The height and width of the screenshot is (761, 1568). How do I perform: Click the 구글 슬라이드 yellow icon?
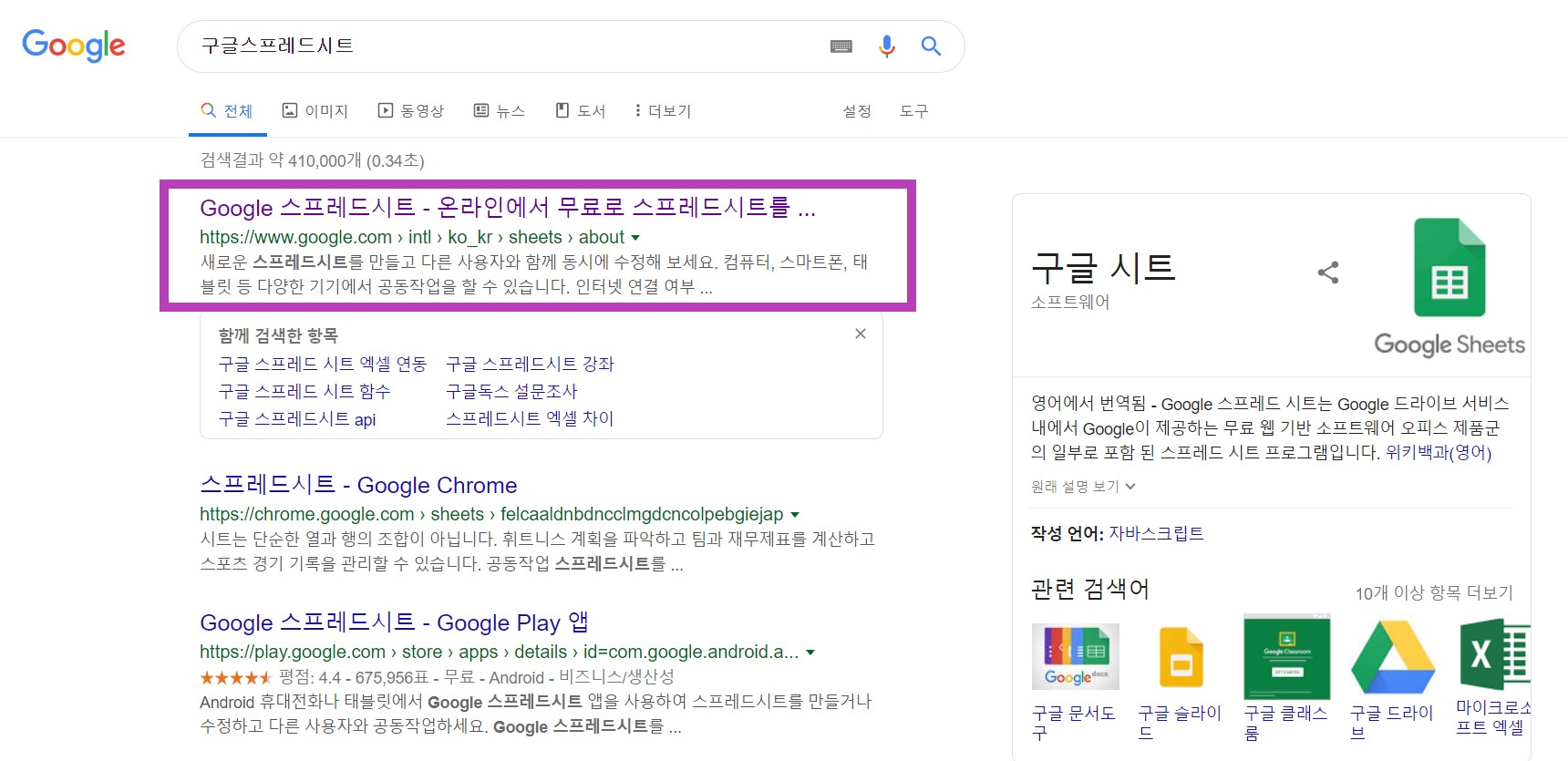click(1181, 656)
